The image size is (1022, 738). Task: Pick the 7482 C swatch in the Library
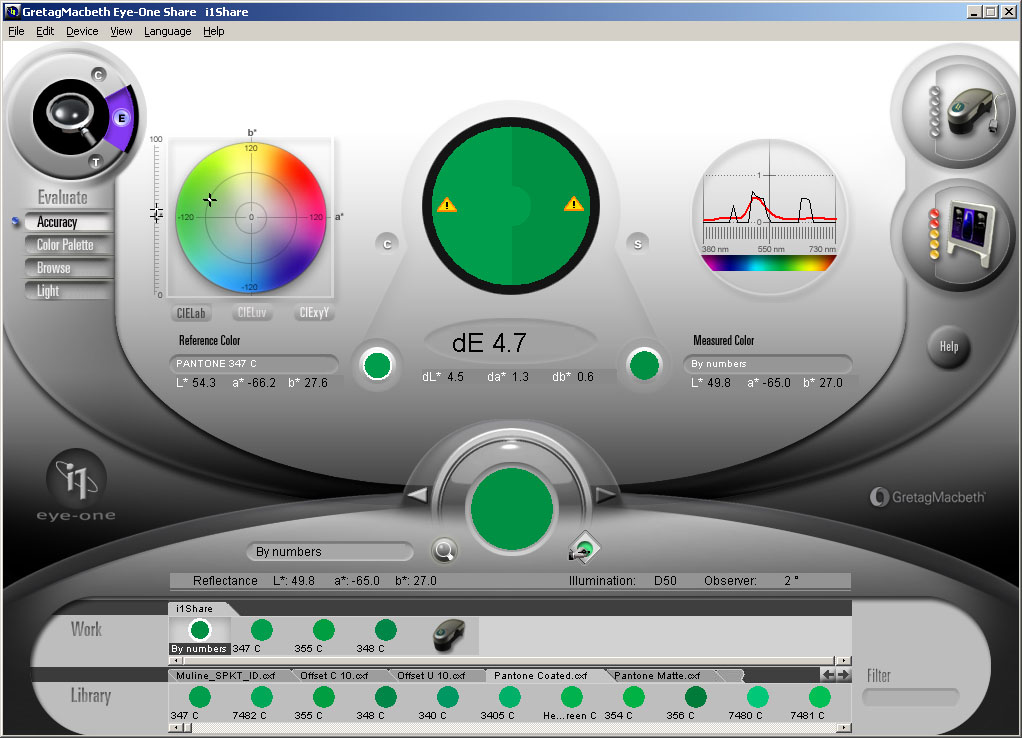[261, 697]
